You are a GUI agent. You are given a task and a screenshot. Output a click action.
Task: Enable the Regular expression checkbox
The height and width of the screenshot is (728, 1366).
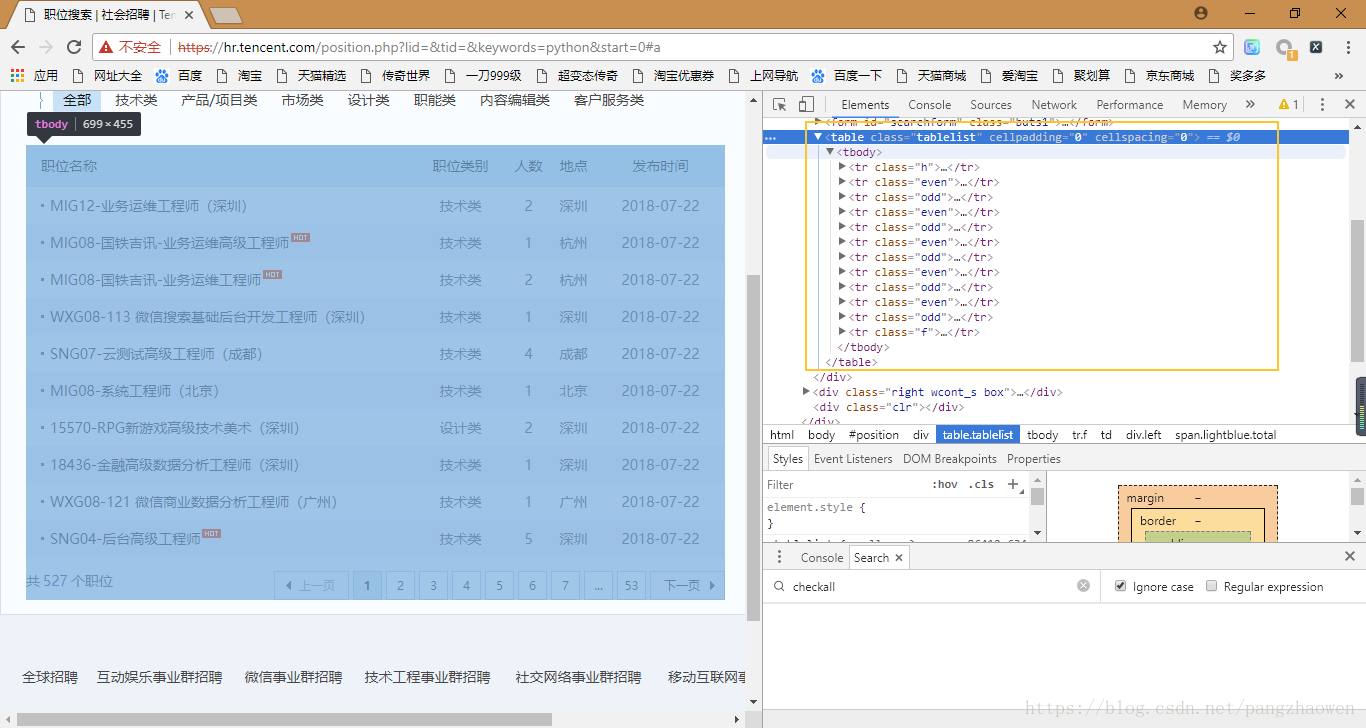point(1212,586)
